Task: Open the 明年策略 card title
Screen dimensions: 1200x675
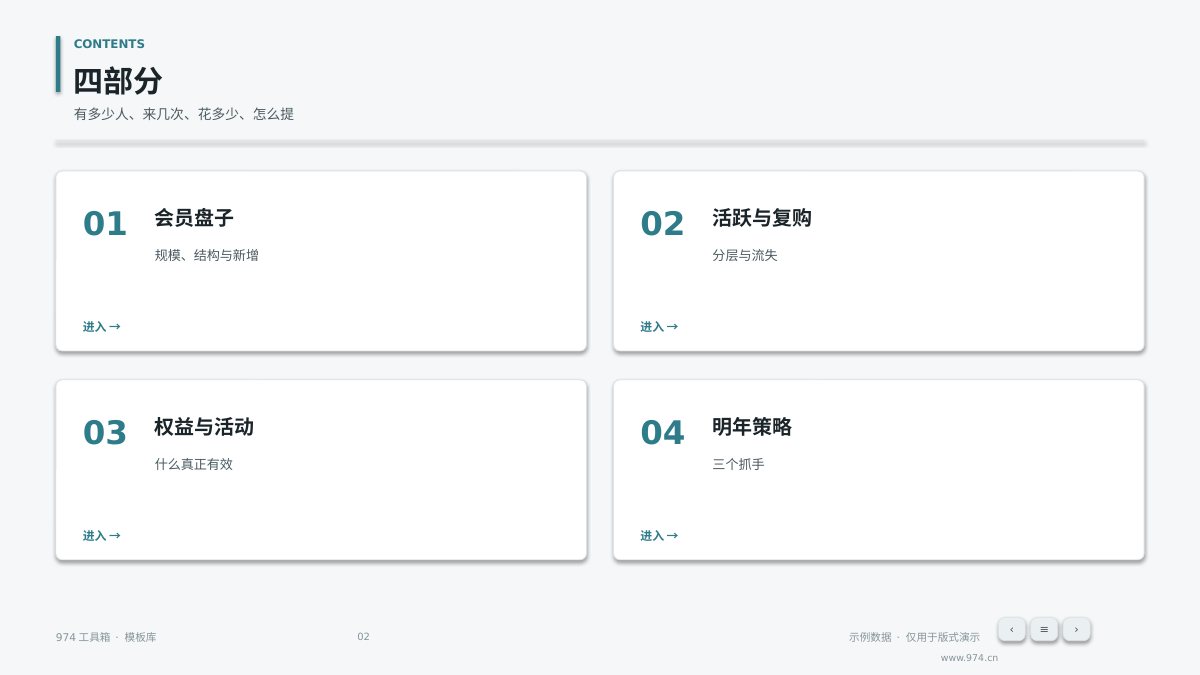Action: [752, 427]
